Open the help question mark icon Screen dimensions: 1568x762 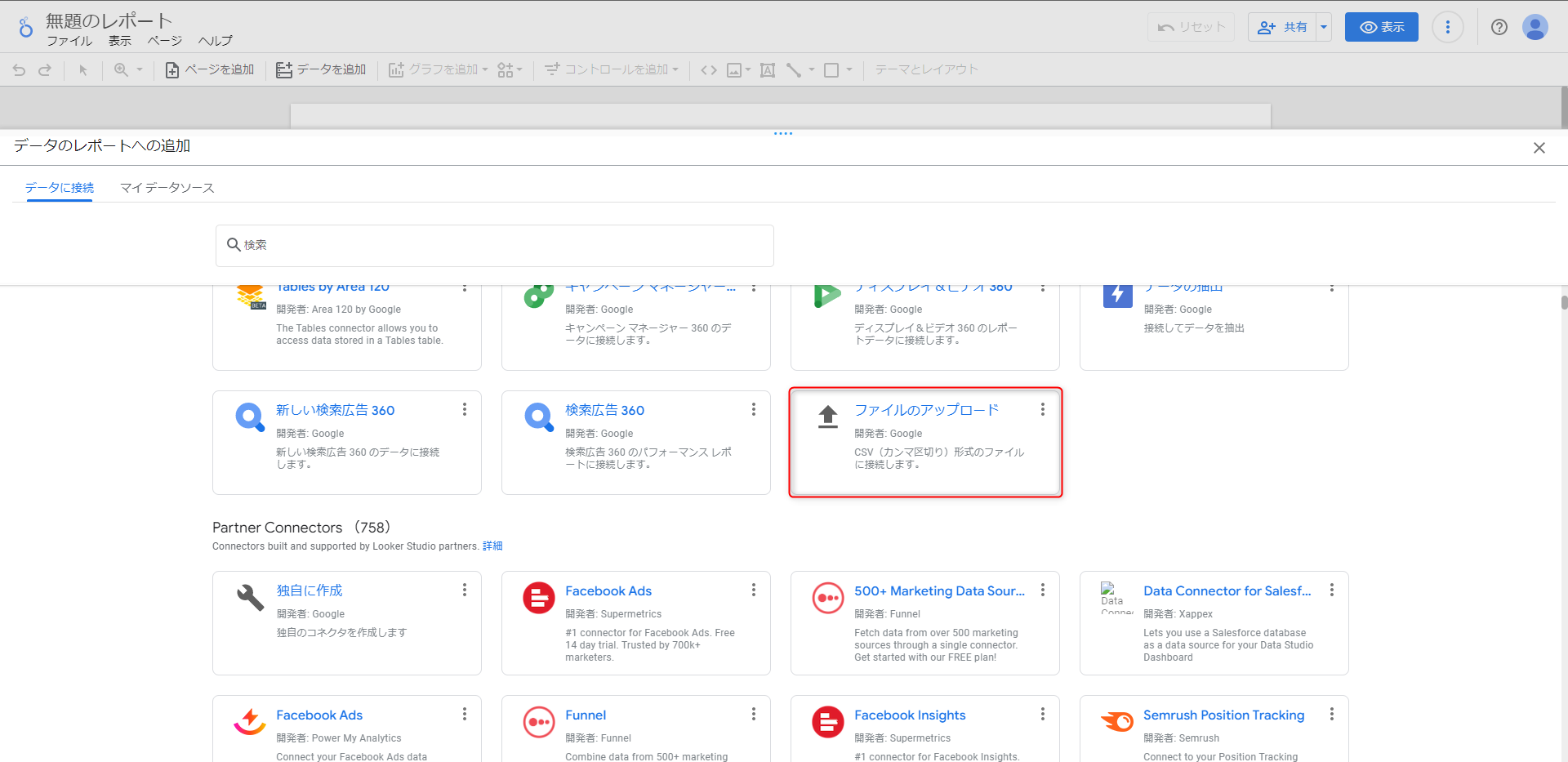point(1499,27)
